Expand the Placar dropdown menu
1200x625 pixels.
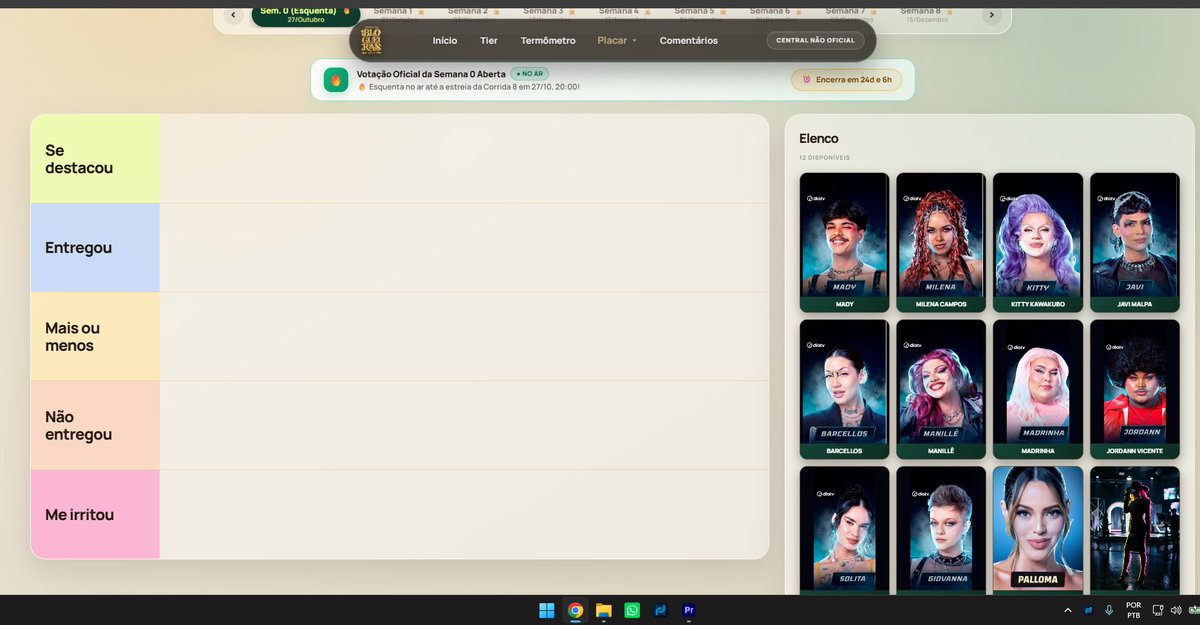coord(617,41)
